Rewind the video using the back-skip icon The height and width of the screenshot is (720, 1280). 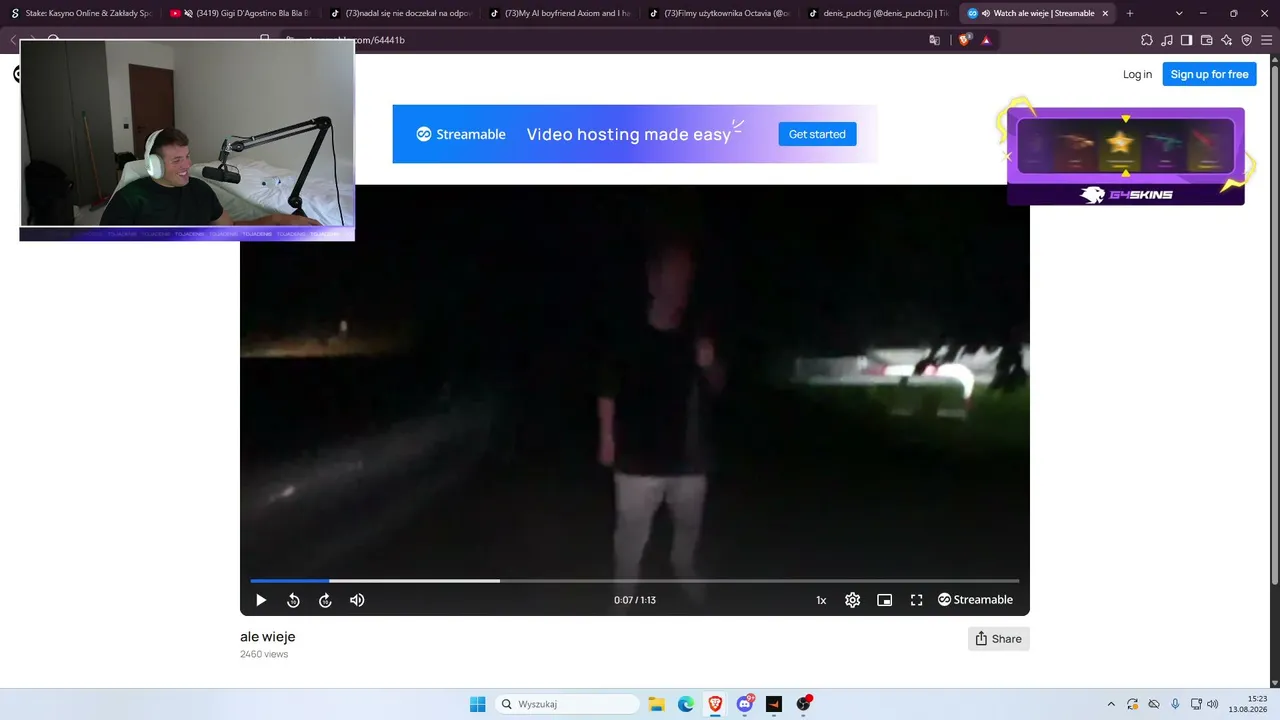pos(293,600)
